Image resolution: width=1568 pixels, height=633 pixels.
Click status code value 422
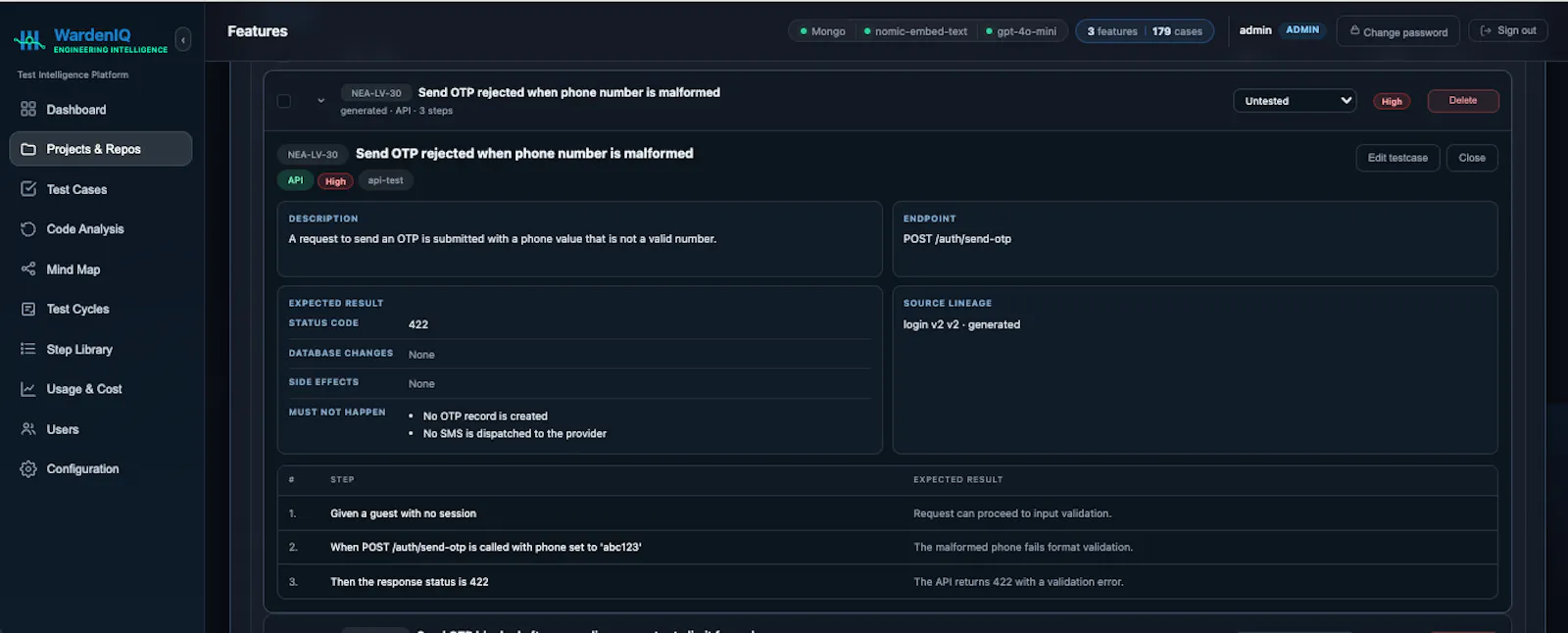coord(418,324)
